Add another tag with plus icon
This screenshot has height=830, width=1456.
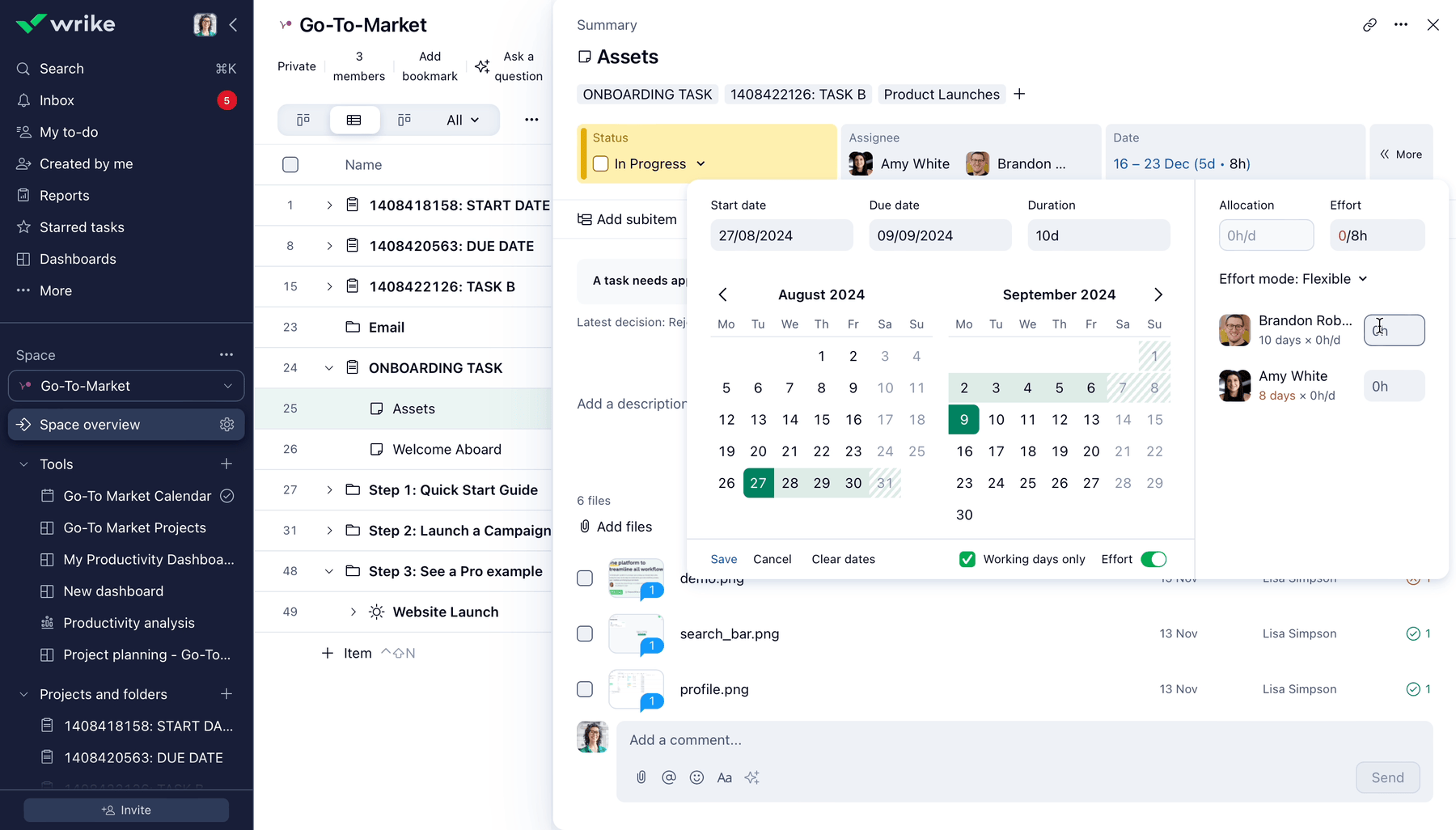1020,94
